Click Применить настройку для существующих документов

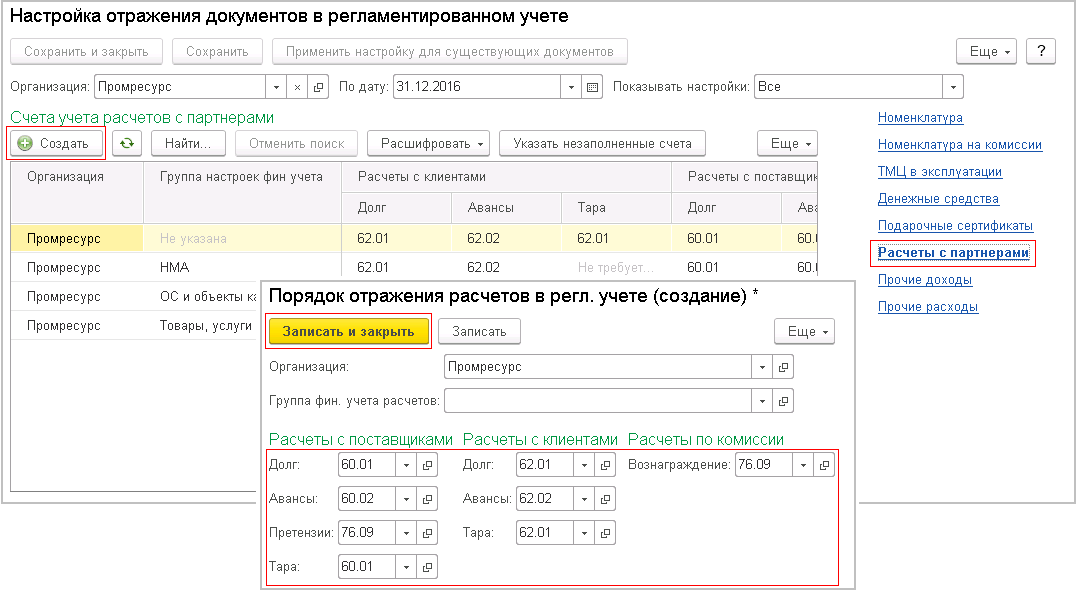[449, 51]
